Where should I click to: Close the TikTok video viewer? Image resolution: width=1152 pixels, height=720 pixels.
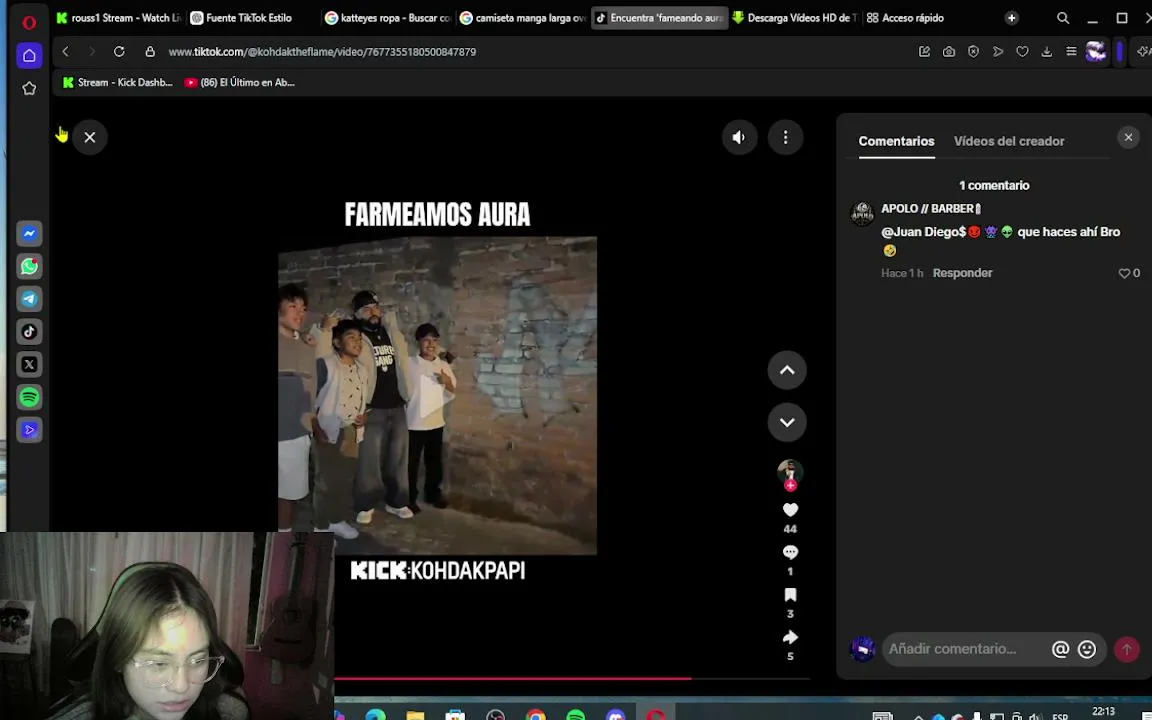(90, 137)
